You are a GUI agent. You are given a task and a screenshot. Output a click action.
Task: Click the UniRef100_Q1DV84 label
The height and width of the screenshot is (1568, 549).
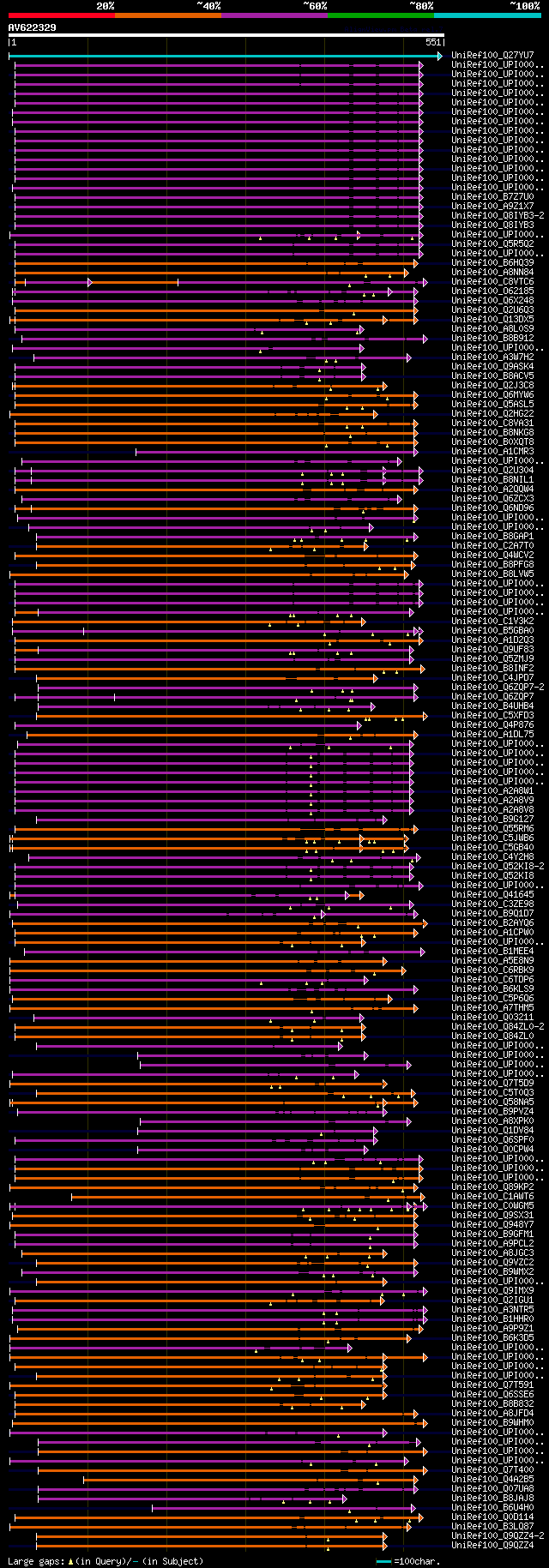tap(492, 1130)
